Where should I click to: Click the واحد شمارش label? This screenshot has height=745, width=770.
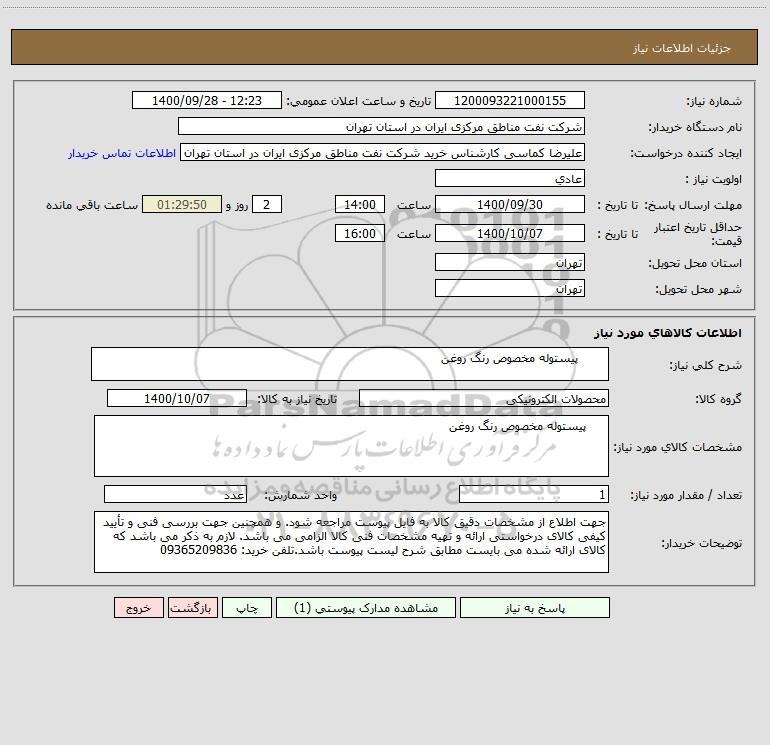301,496
